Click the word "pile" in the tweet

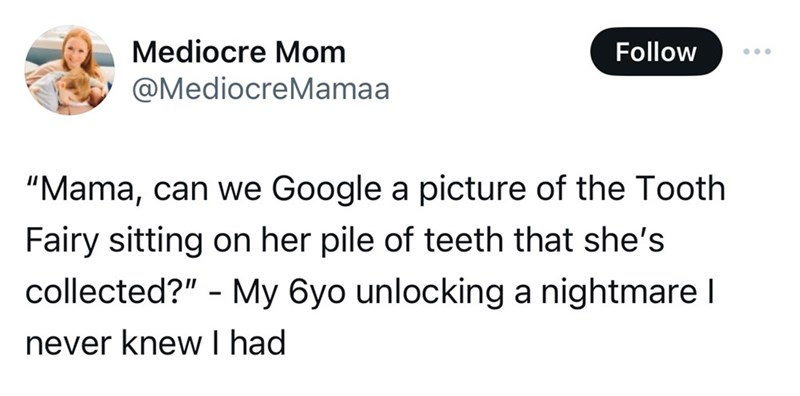[x=339, y=242]
